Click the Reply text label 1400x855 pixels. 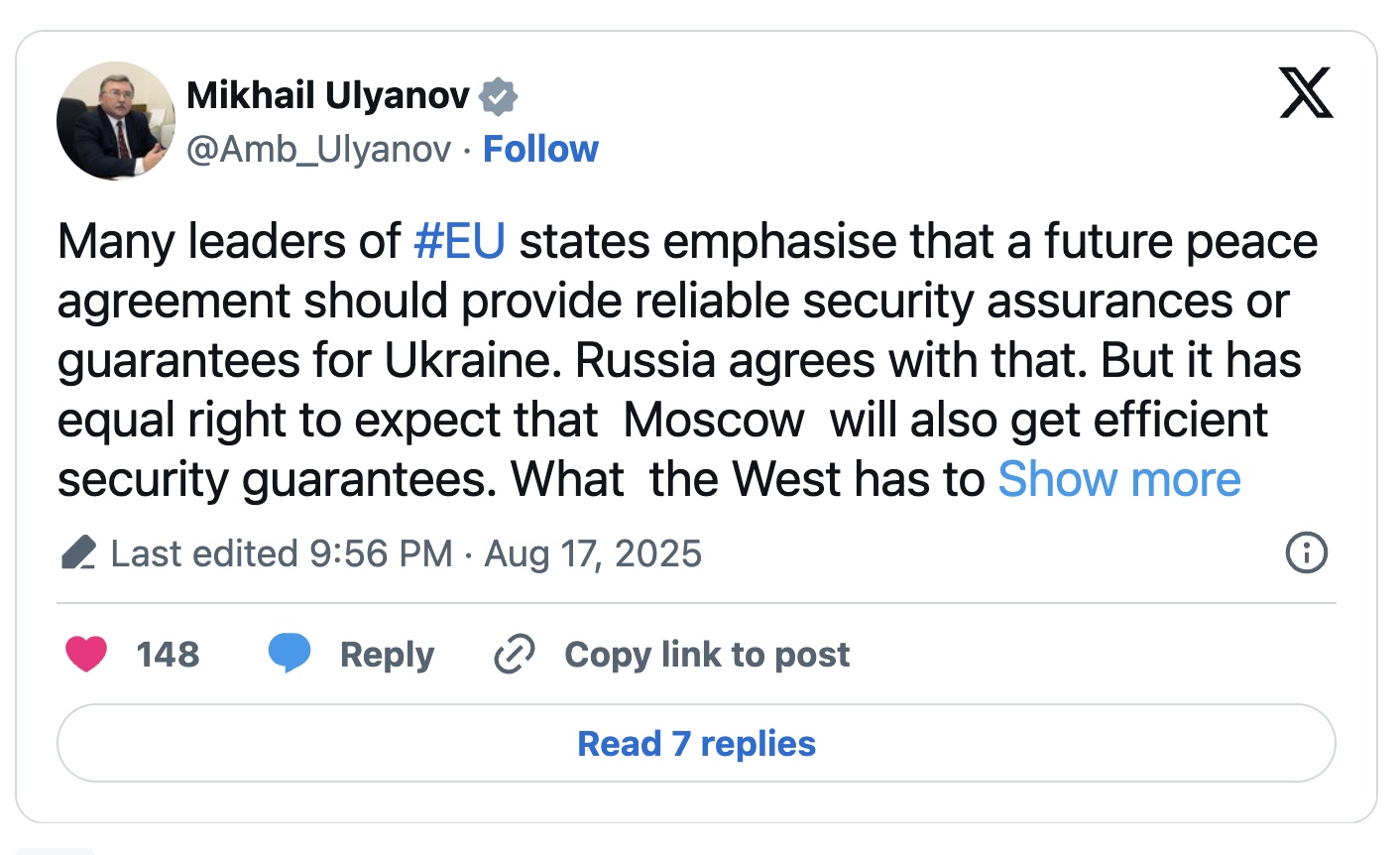pos(387,655)
